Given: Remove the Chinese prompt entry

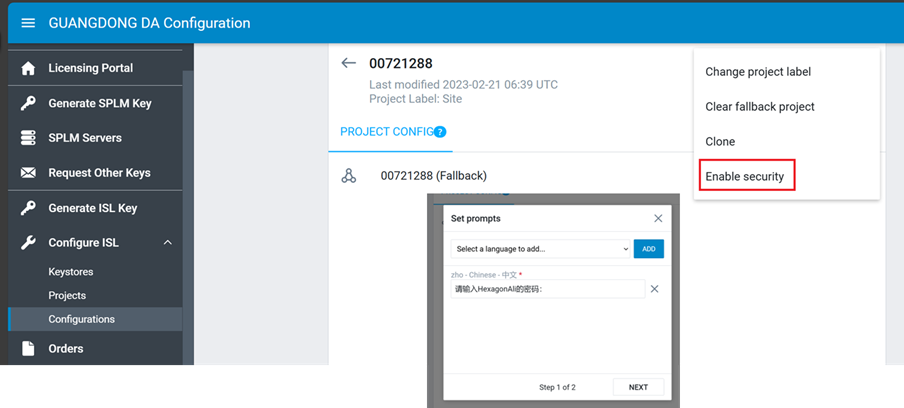Looking at the screenshot, I should point(655,289).
